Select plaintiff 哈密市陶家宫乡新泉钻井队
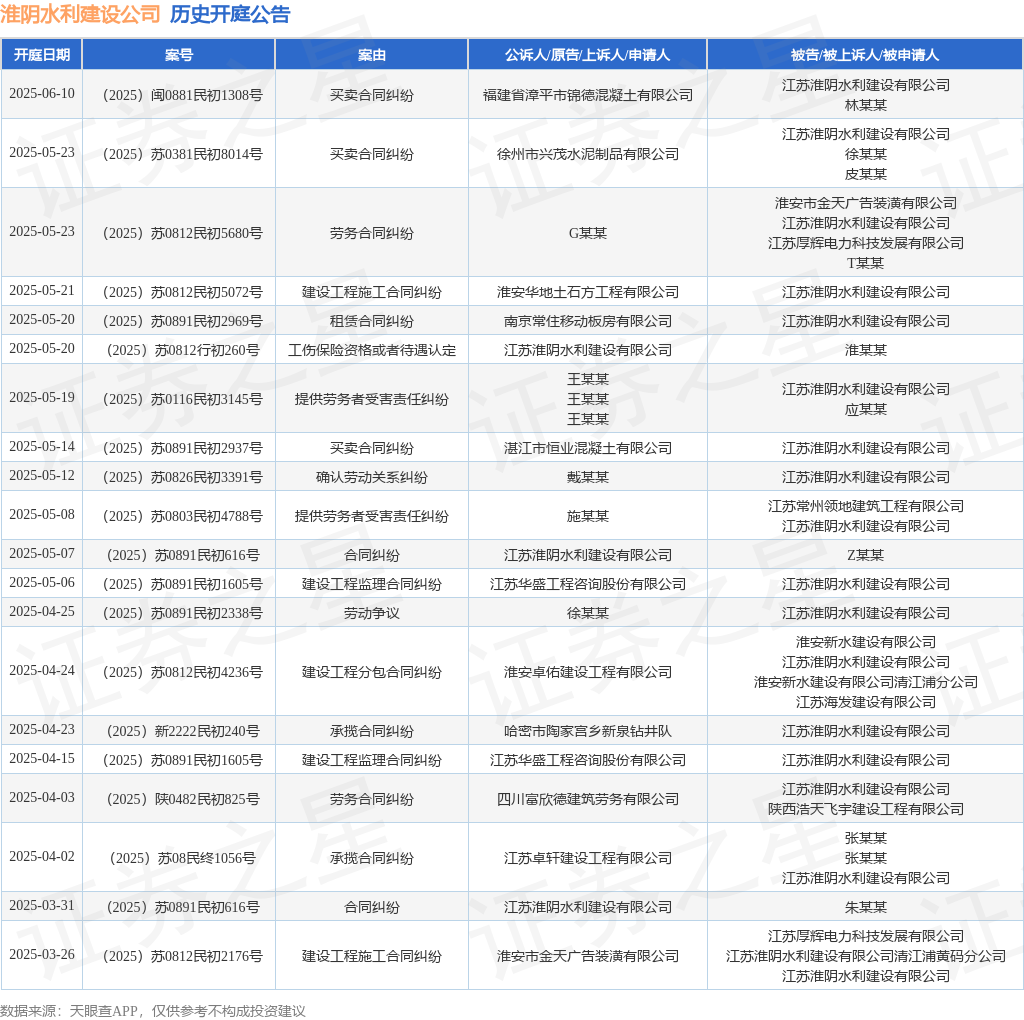The image size is (1024, 1020). 588,731
